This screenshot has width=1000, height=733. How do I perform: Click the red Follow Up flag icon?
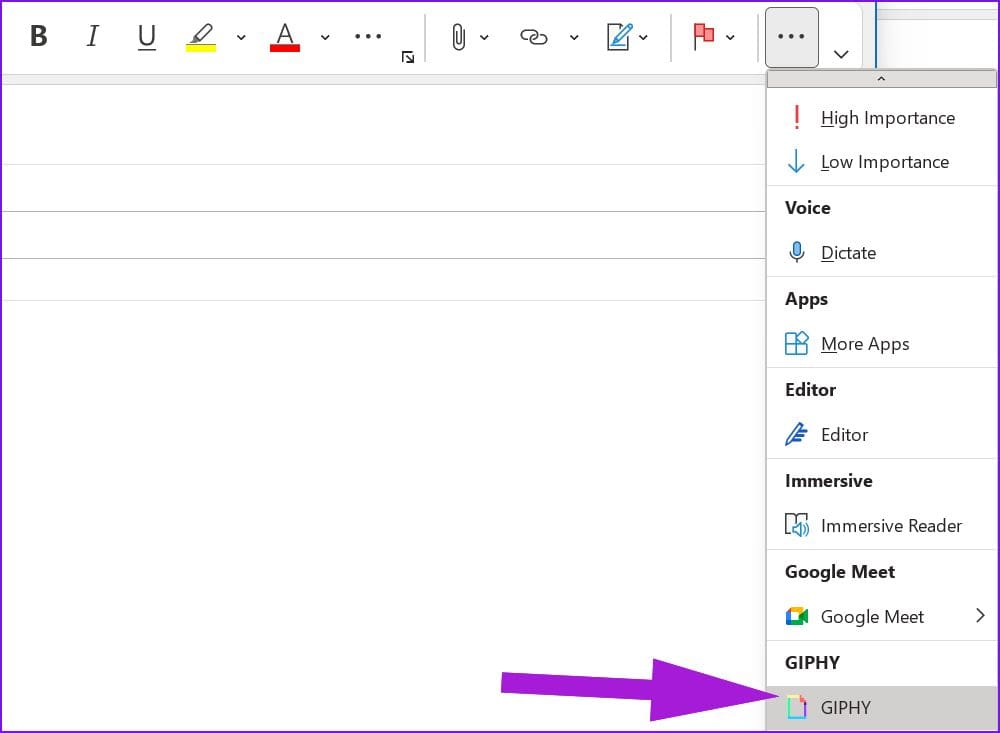click(x=703, y=36)
